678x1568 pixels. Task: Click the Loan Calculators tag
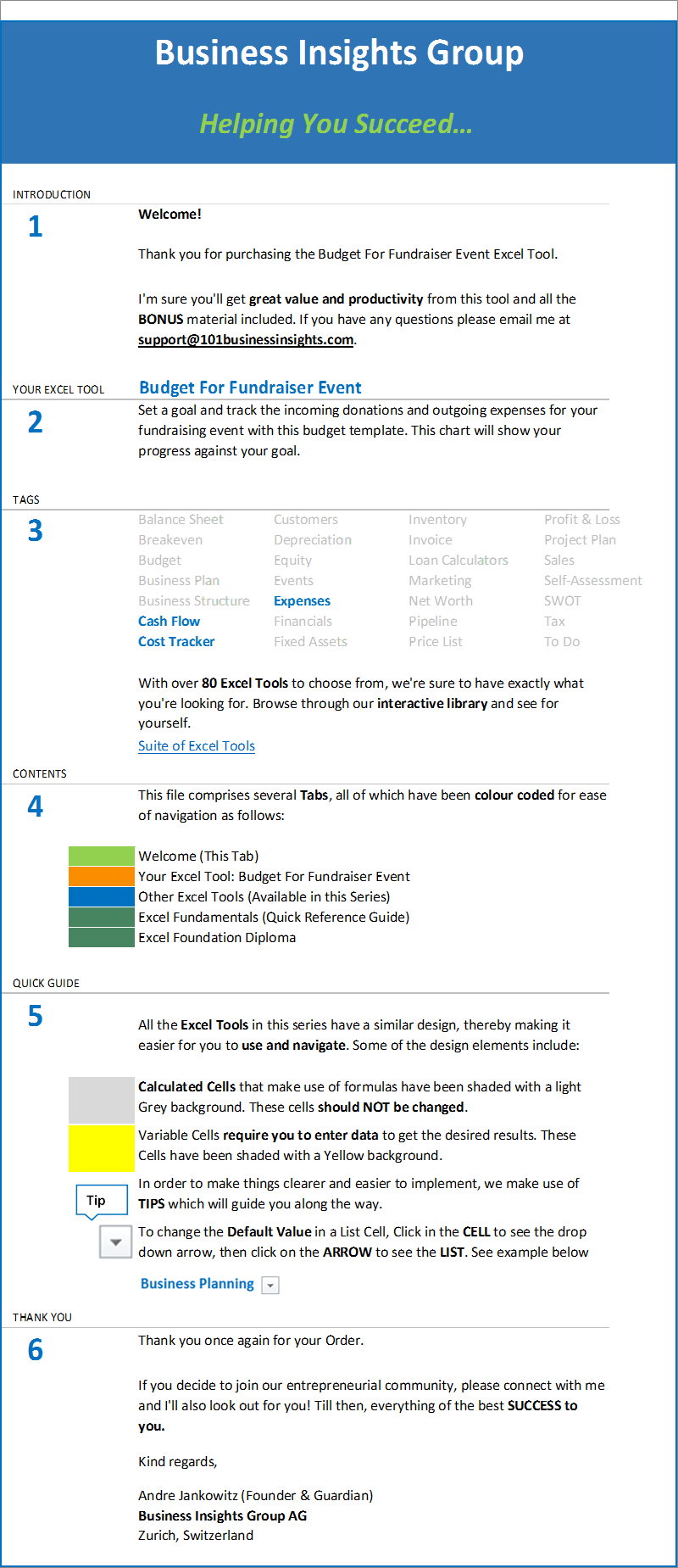tap(458, 561)
